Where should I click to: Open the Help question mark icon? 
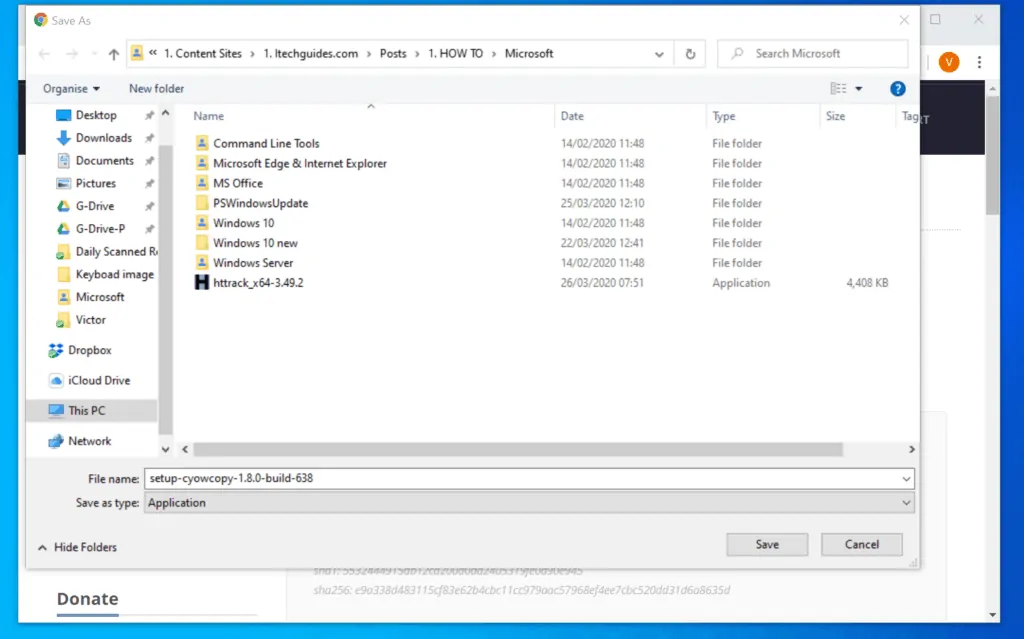(897, 89)
